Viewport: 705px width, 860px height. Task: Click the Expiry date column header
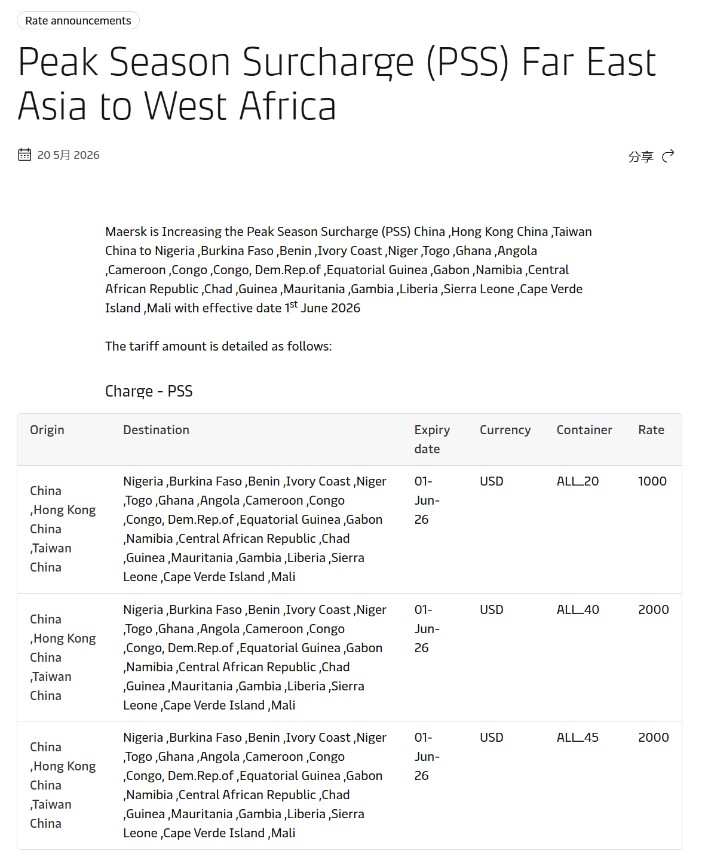432,439
